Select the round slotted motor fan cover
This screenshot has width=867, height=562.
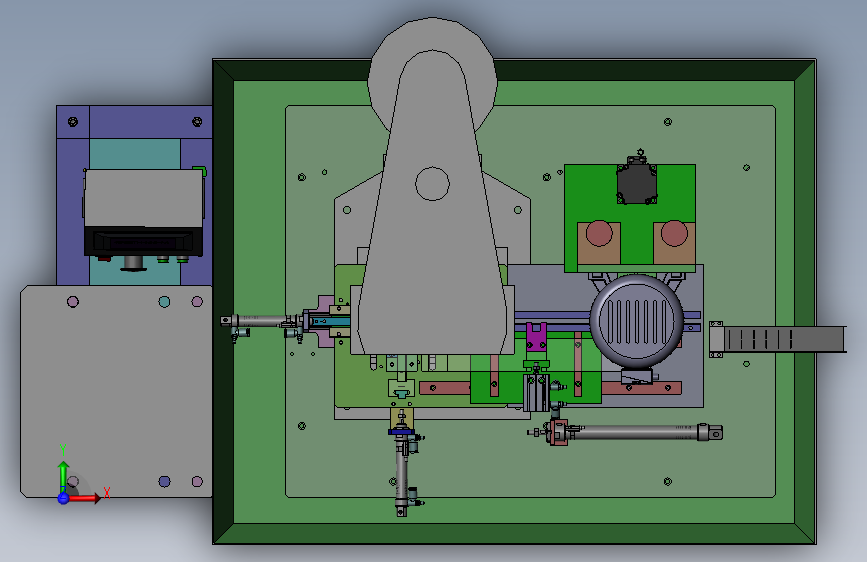click(x=636, y=321)
